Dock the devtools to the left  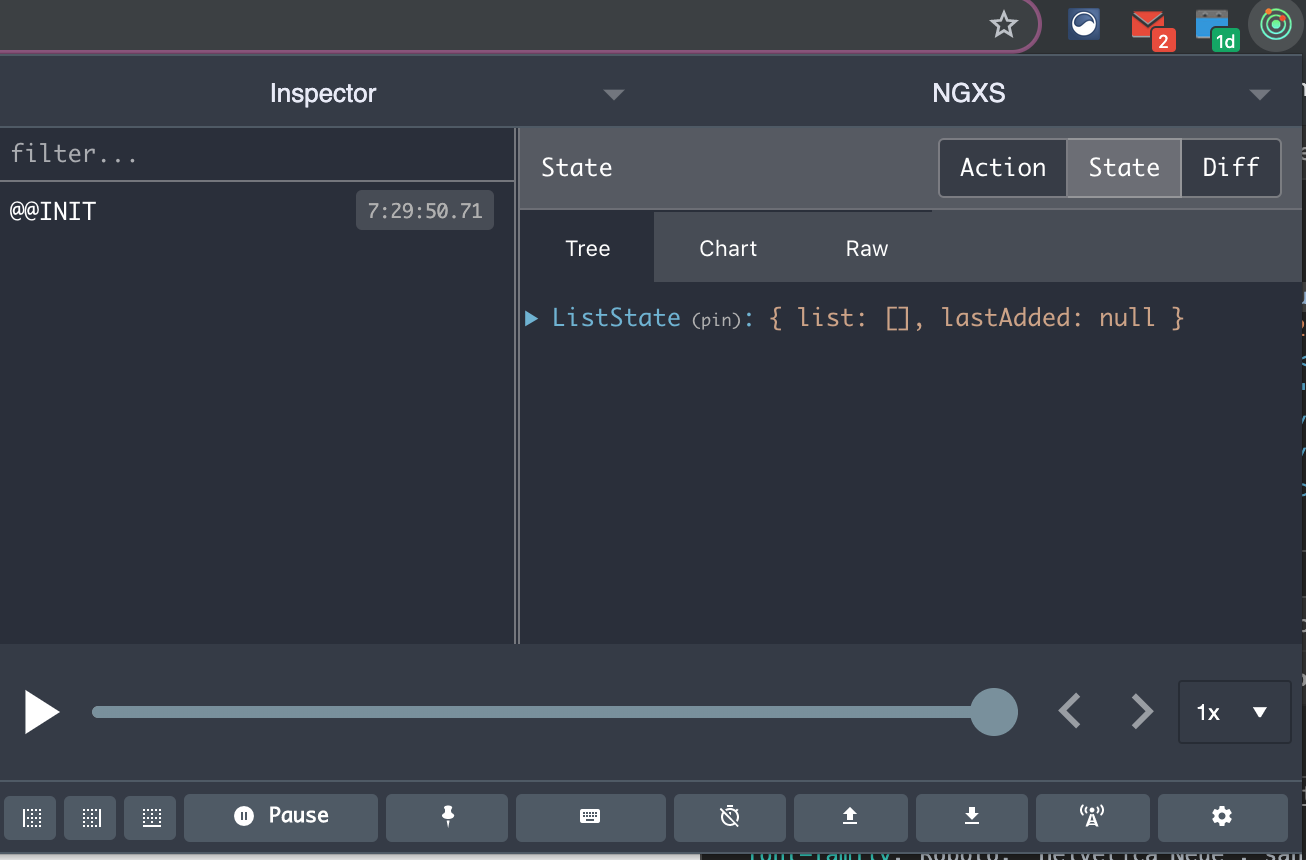[32, 818]
